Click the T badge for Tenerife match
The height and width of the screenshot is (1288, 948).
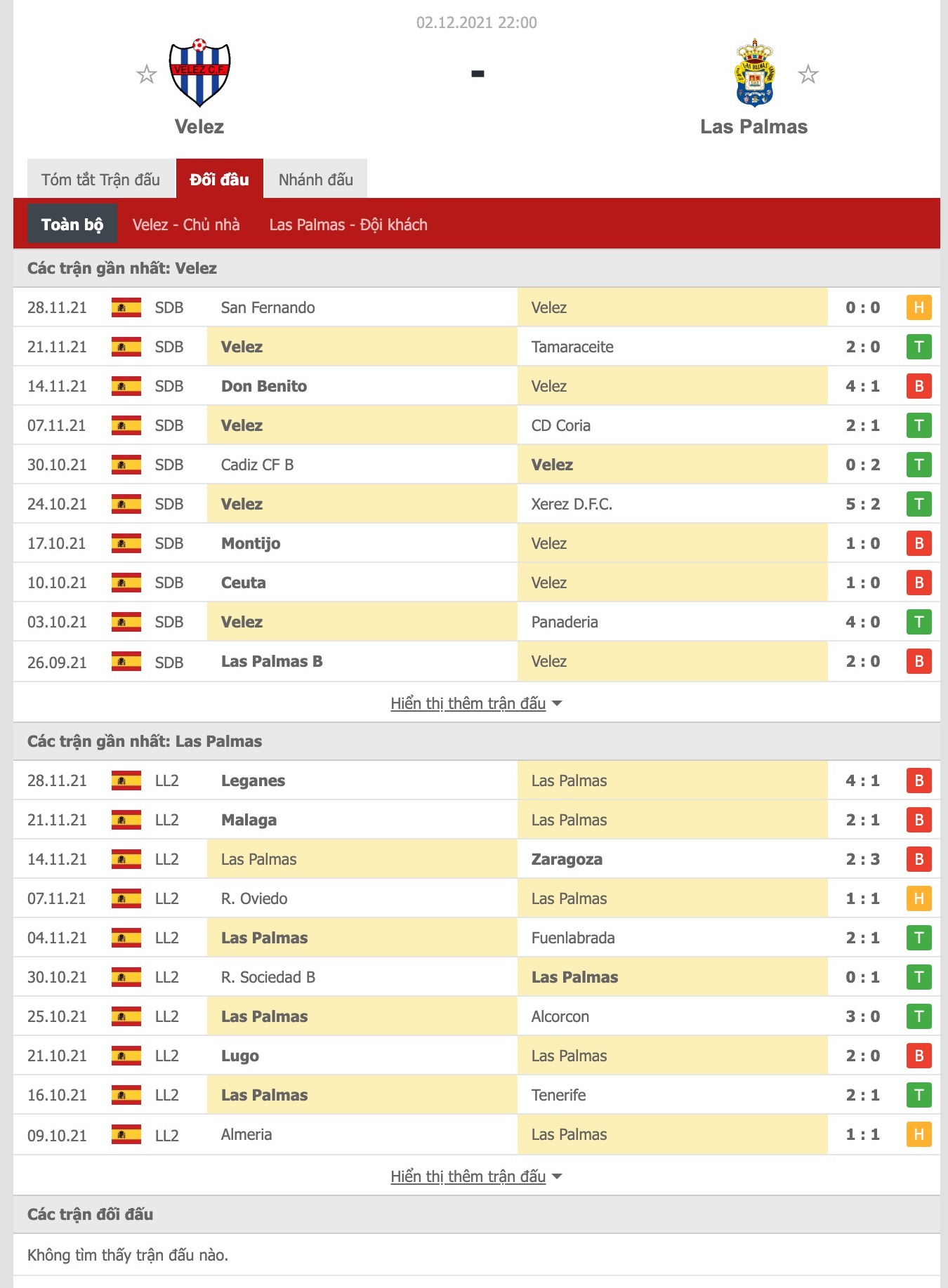pos(919,1095)
